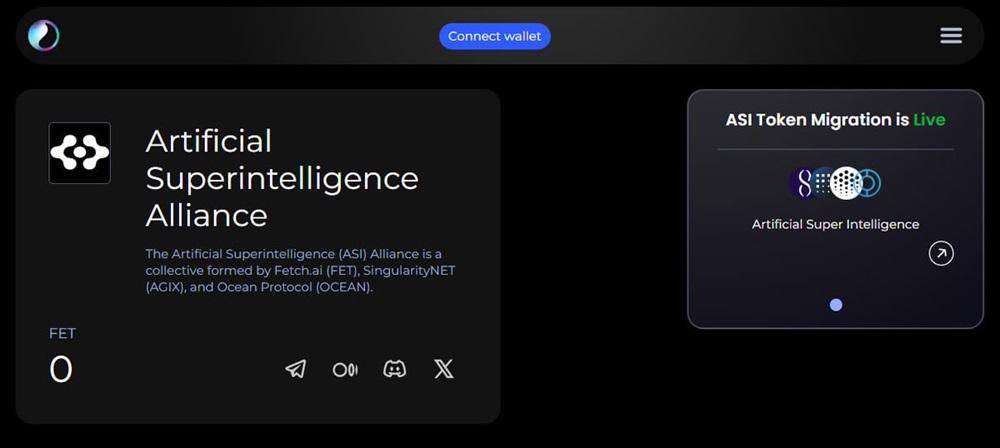
Task: Open the hamburger menu
Action: point(950,36)
